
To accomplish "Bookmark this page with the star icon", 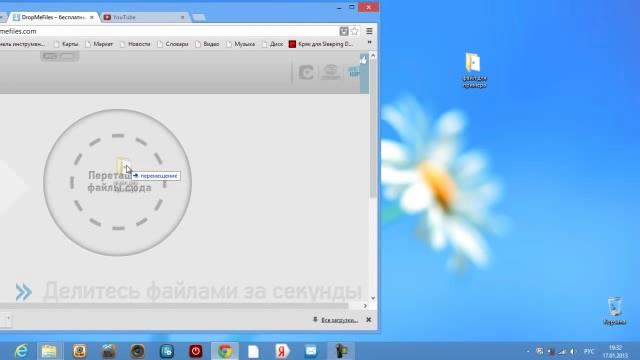I will 355,31.
